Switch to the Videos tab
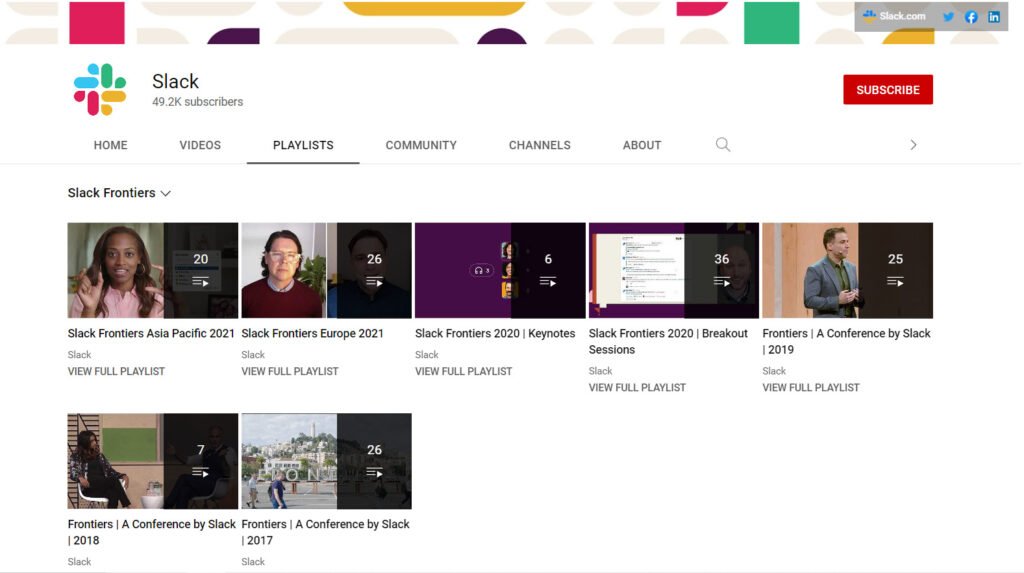Screen dimensions: 1024x573 200,145
